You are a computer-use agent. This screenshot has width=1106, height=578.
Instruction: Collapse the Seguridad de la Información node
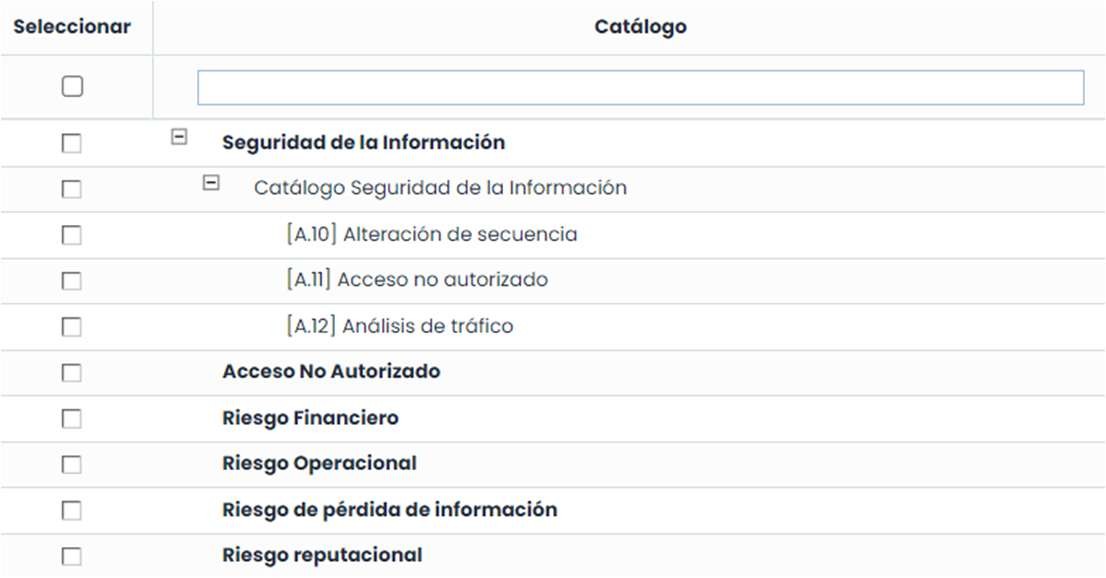coord(179,138)
